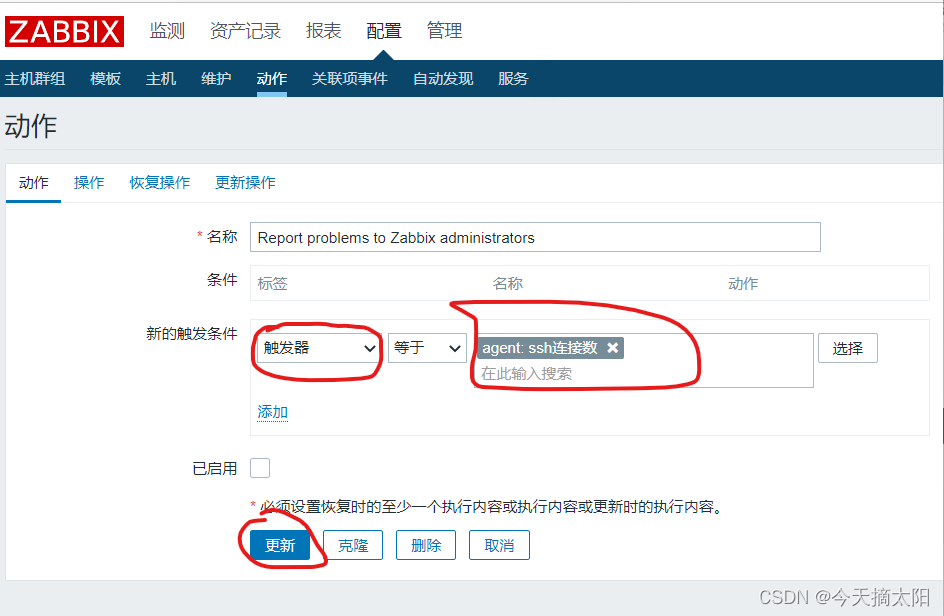Screen dimensions: 944x616
Task: Select 动作 in the blue submenu bar
Action: 272,79
